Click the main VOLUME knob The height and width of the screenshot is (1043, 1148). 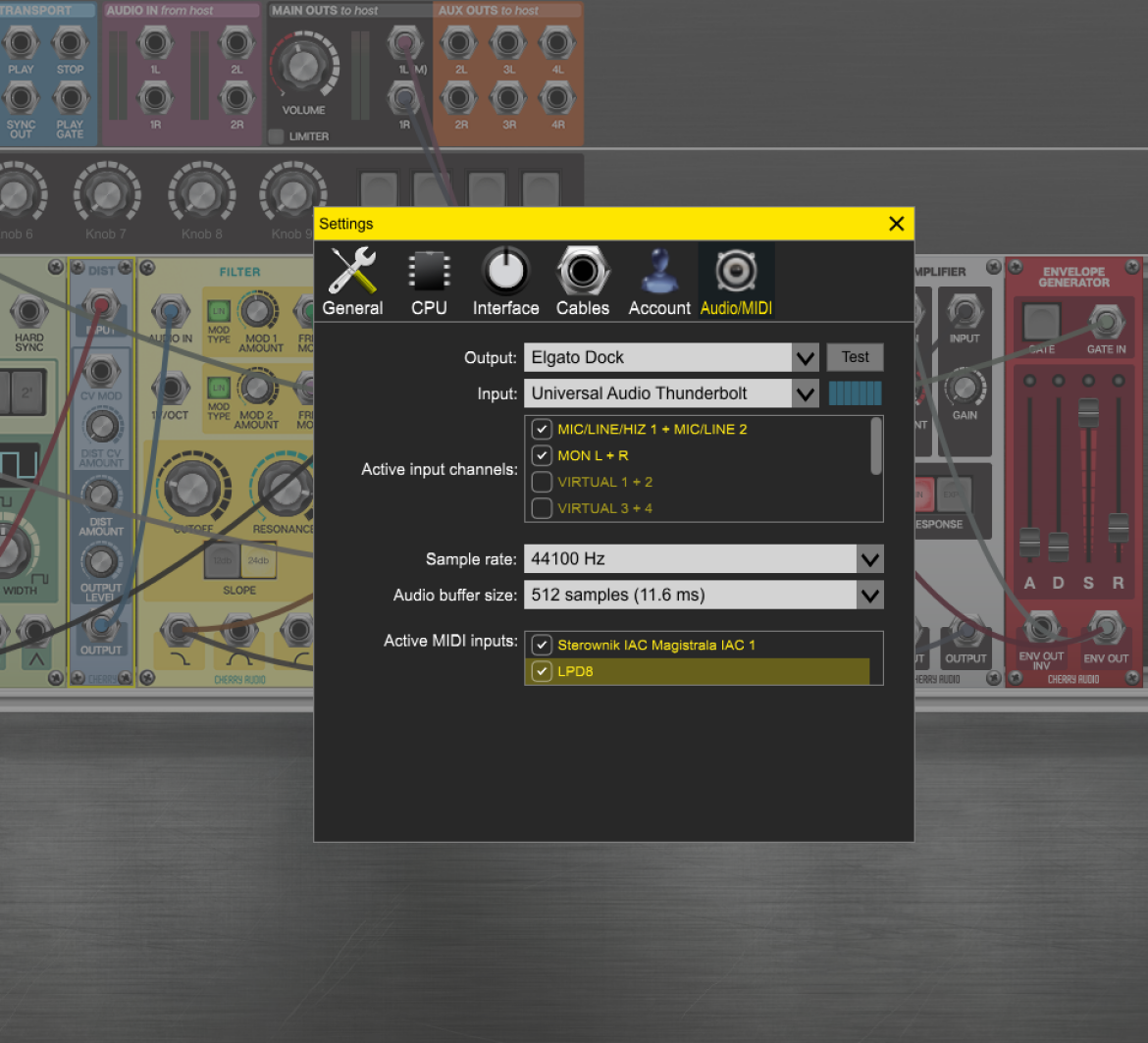click(304, 67)
